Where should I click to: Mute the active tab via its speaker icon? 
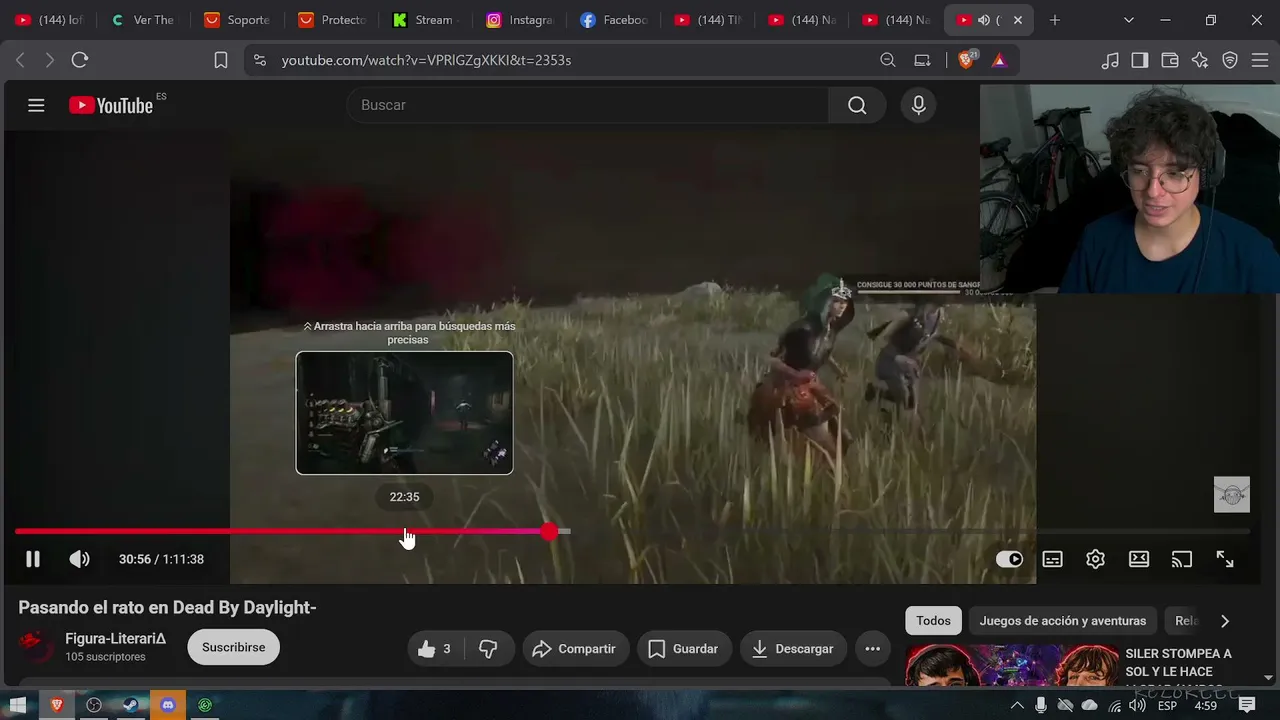click(x=984, y=20)
